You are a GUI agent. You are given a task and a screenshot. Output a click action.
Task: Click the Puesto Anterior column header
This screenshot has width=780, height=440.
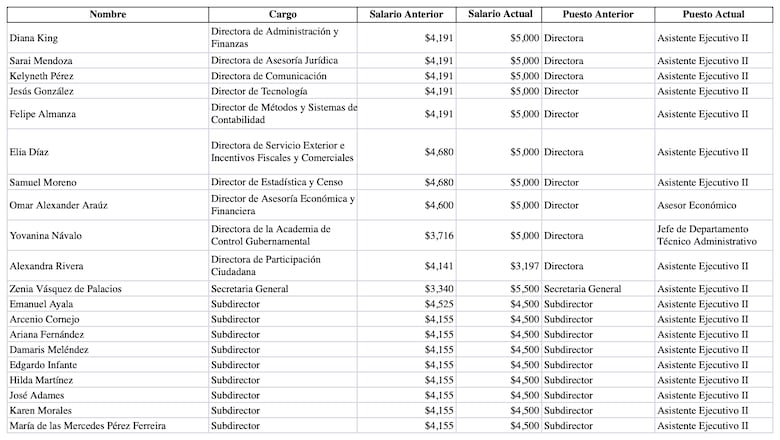598,14
